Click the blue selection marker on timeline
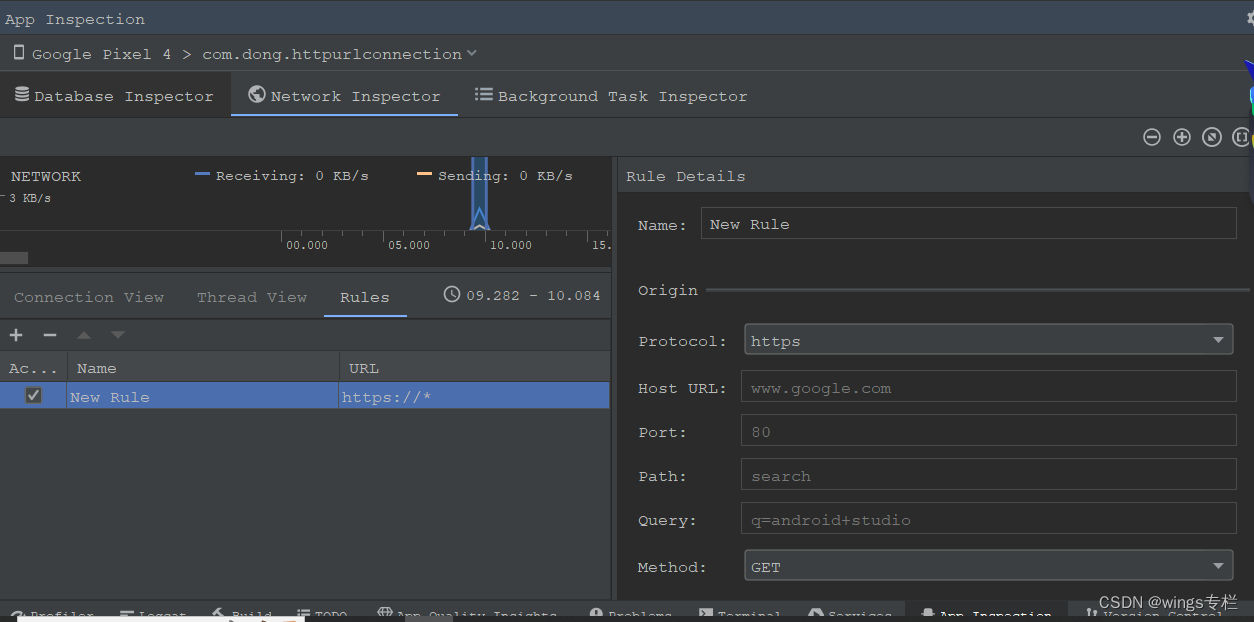The width and height of the screenshot is (1254, 622). click(479, 194)
